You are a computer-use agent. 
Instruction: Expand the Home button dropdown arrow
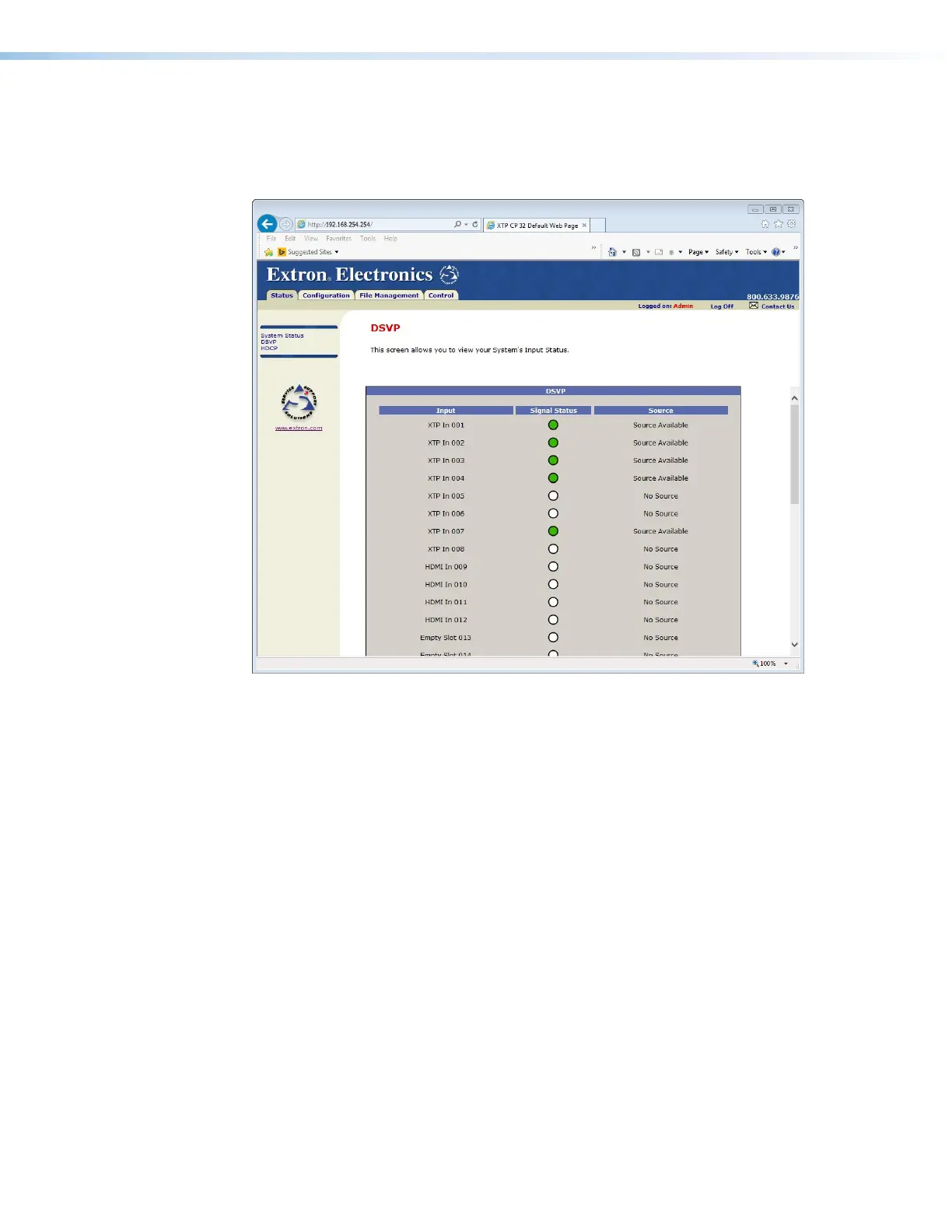[x=624, y=252]
